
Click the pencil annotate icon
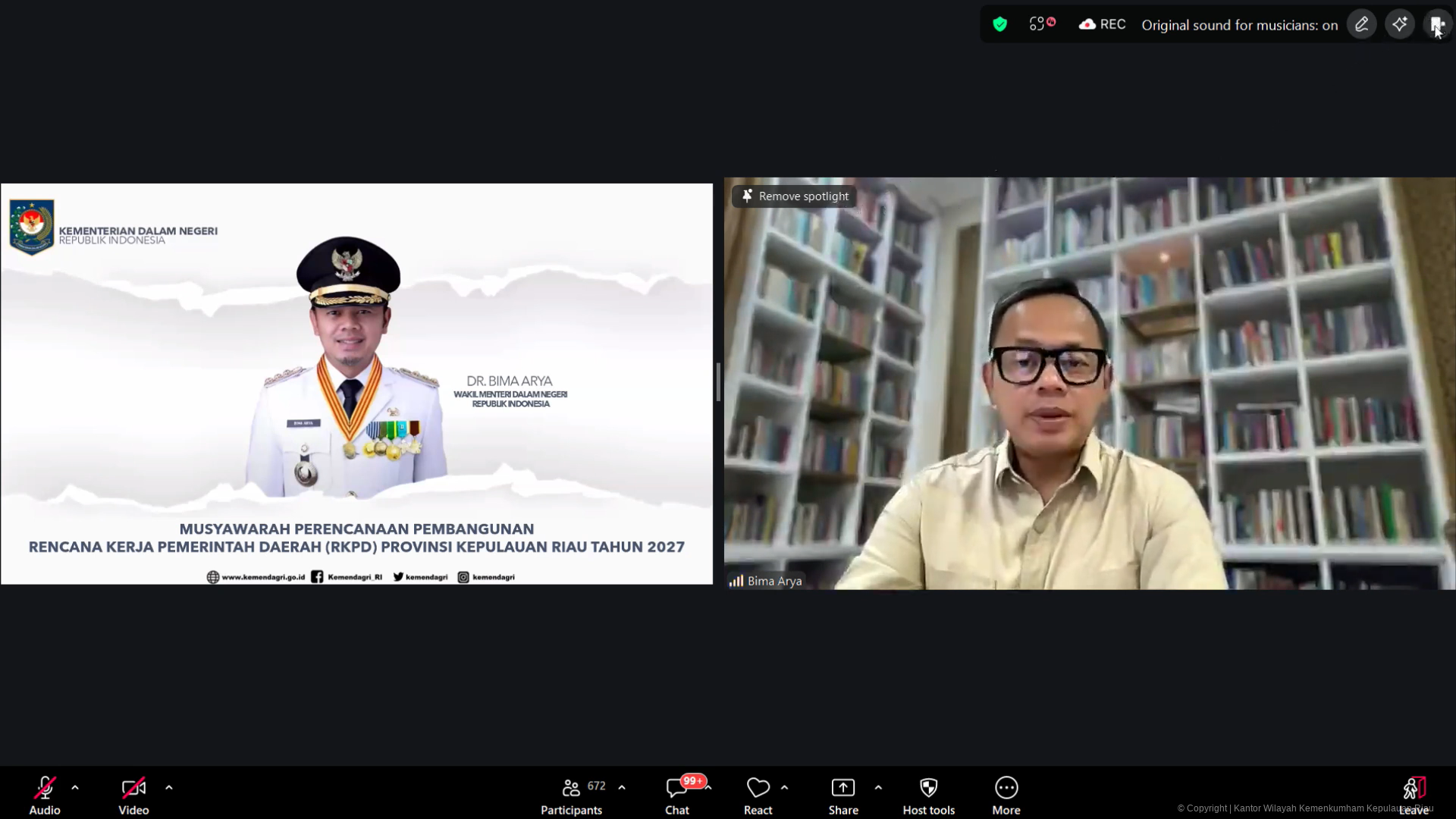point(1362,25)
